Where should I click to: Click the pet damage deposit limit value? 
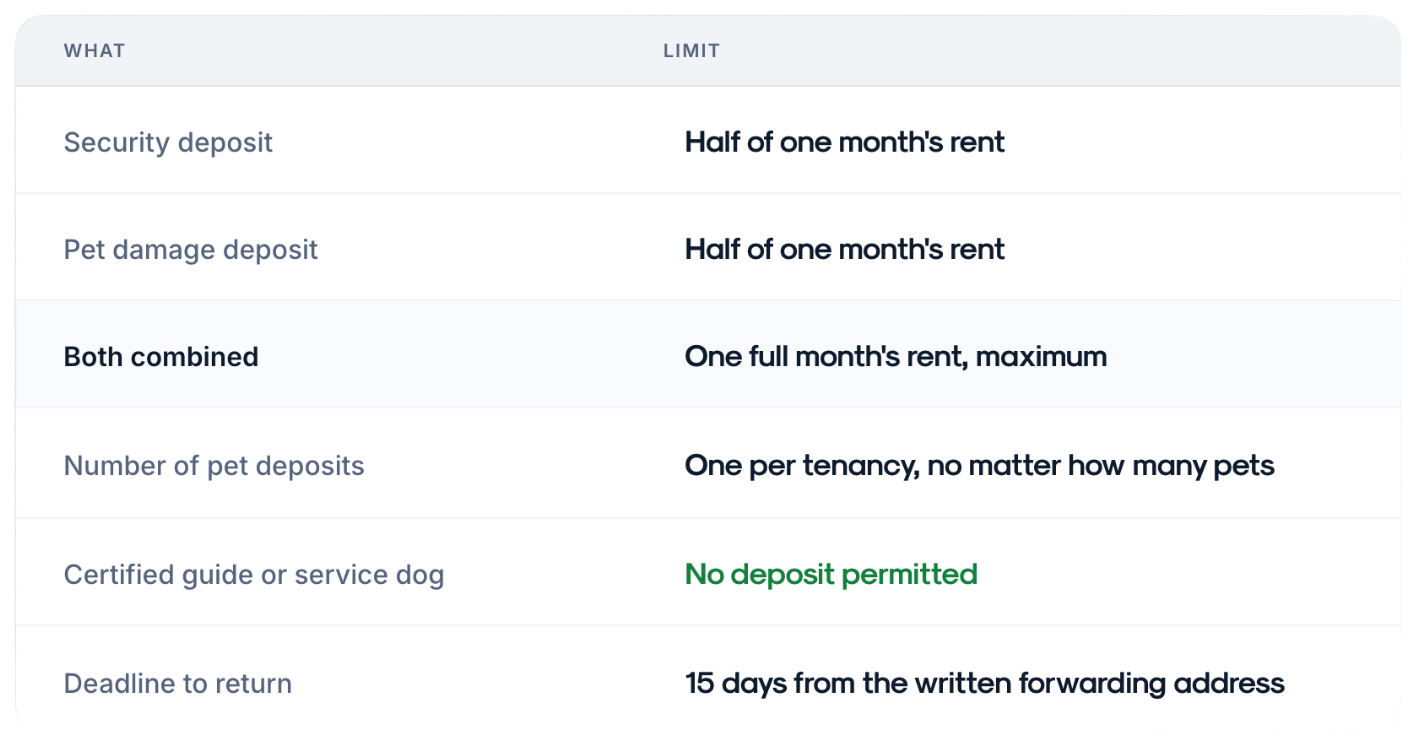point(845,249)
